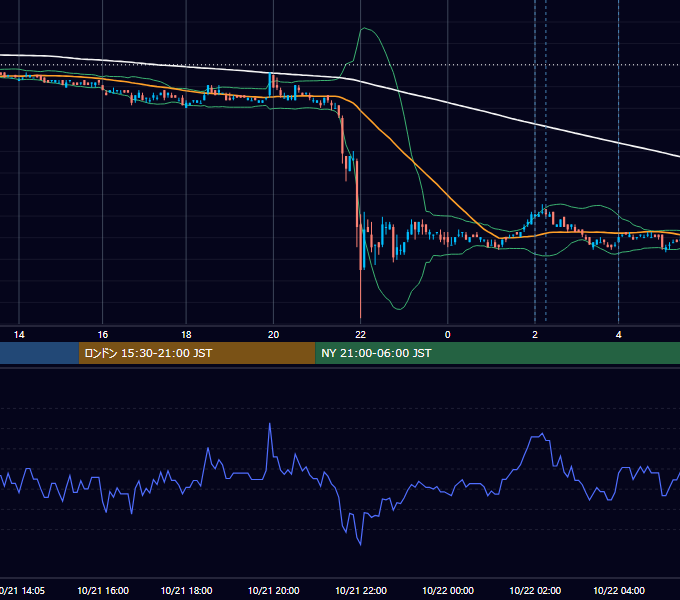Click the time axis label 4
Viewport: 680px width, 600px height.
click(618, 335)
